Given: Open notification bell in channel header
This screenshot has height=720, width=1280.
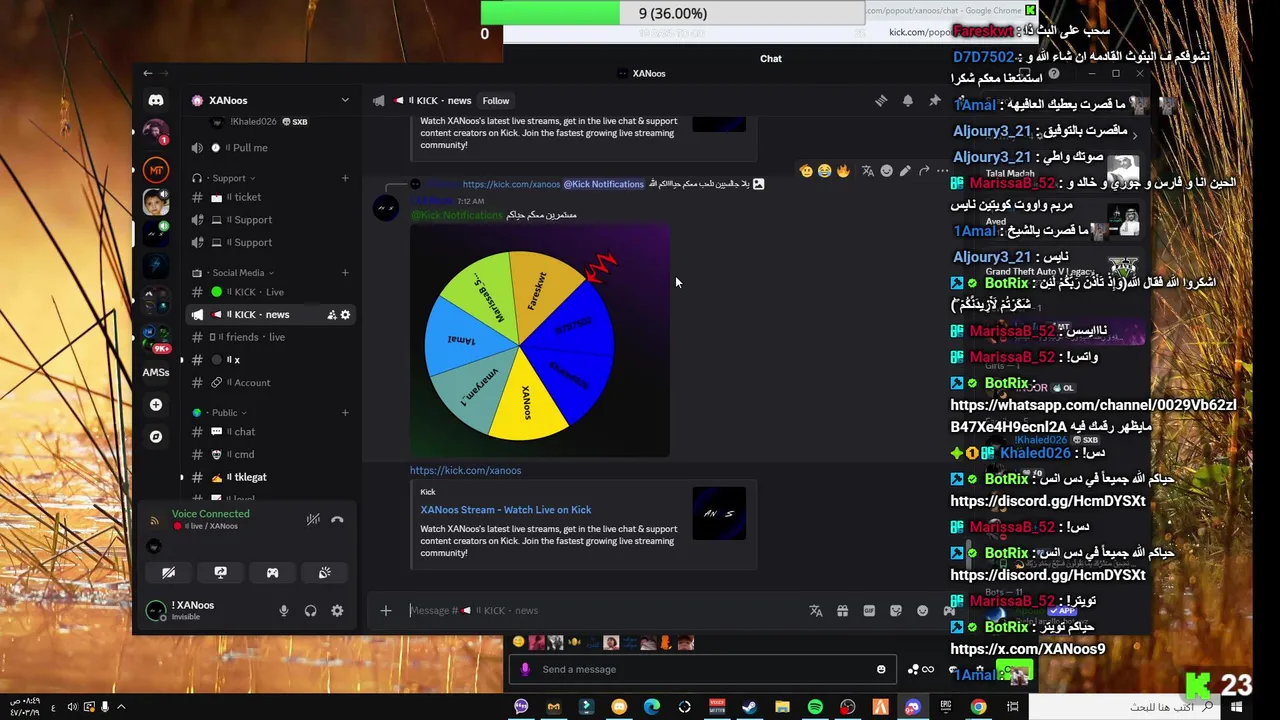Looking at the screenshot, I should click(908, 101).
